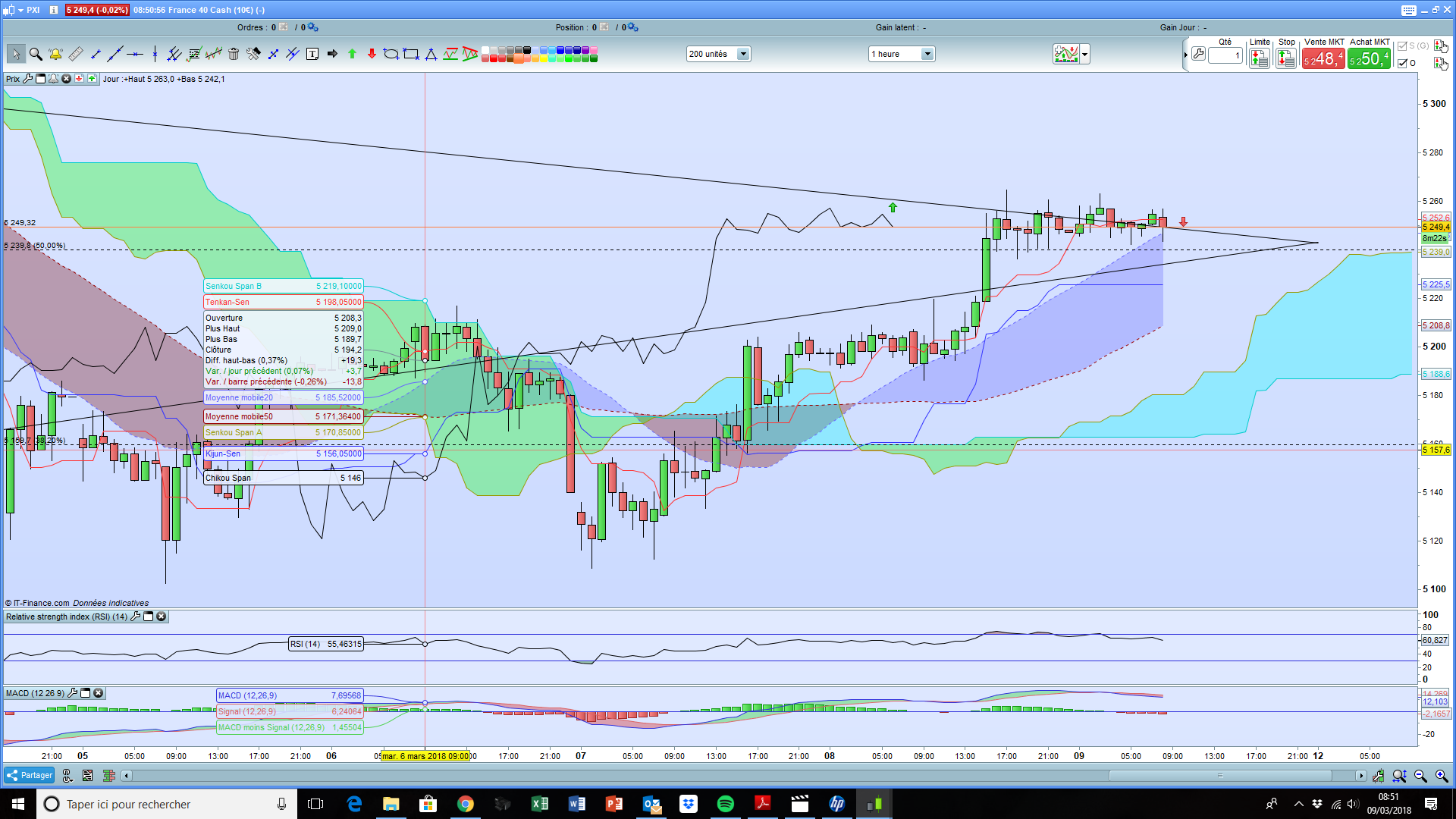Click the title bar info icon
This screenshot has width=1456, height=819.
54,10
